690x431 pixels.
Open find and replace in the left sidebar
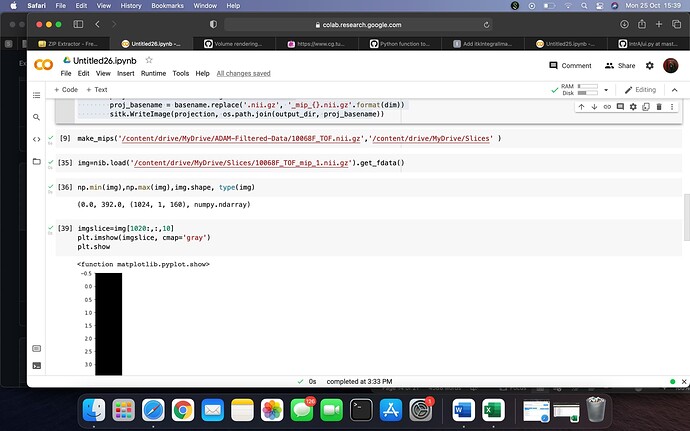37,117
